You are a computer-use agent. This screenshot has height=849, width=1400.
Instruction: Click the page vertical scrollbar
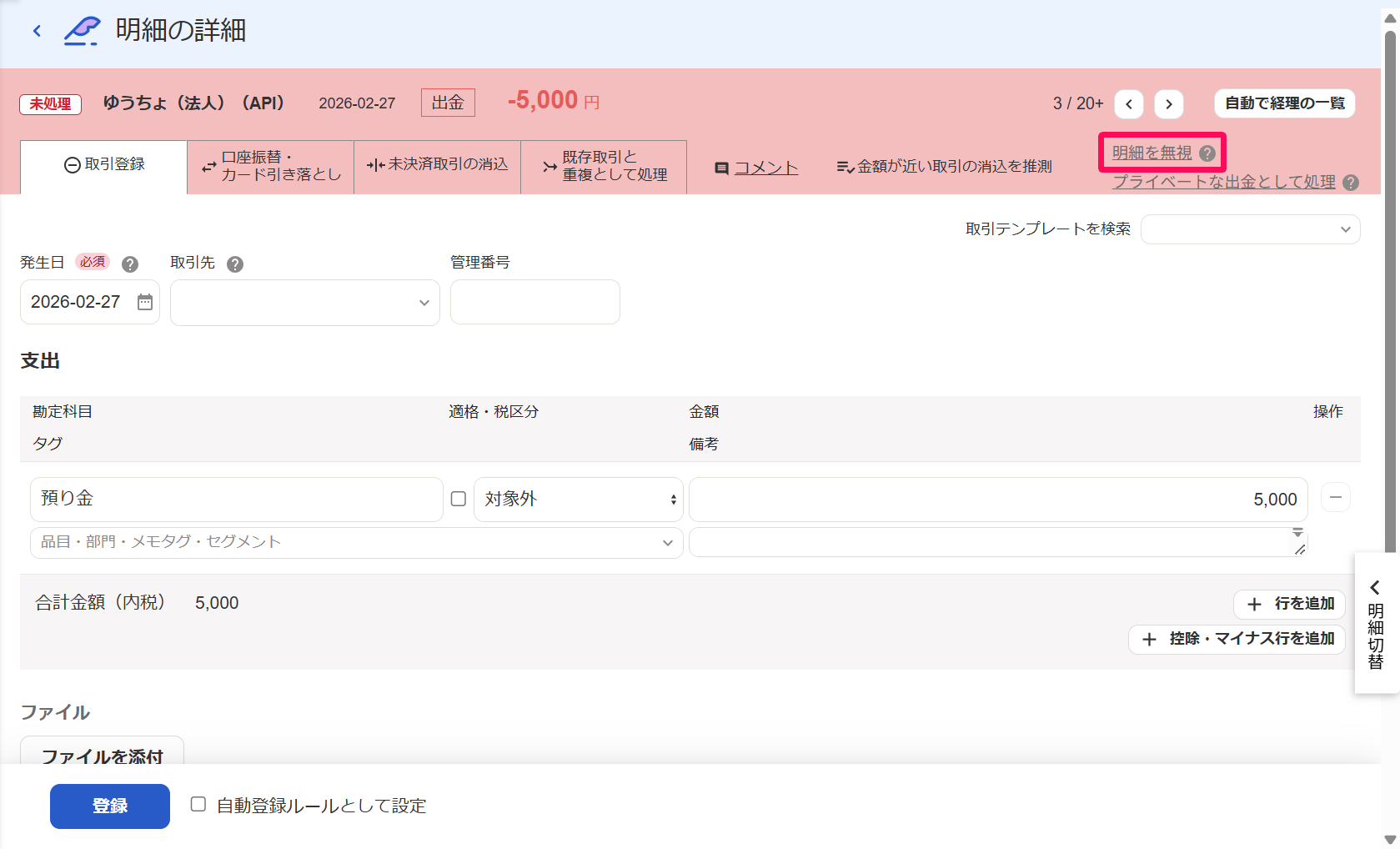click(1390, 292)
